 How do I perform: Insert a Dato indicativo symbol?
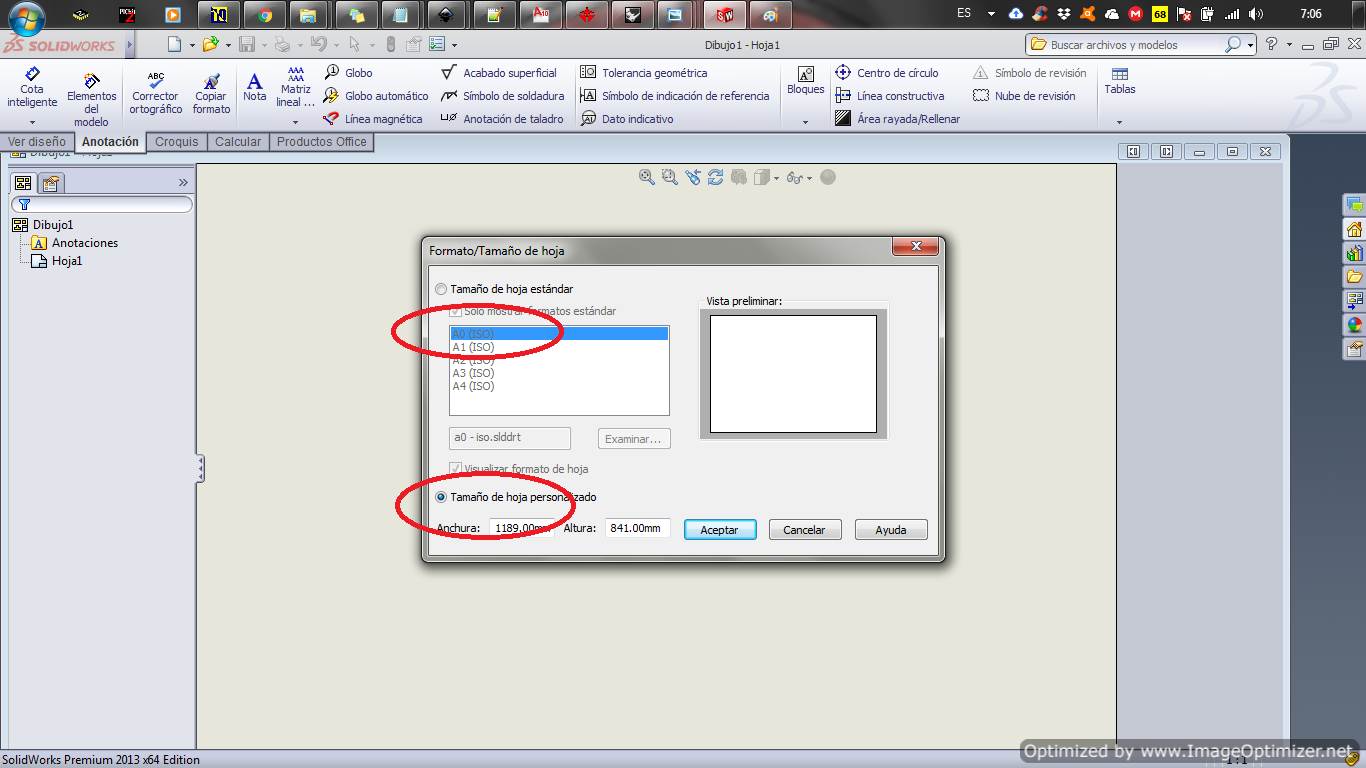pyautogui.click(x=627, y=119)
